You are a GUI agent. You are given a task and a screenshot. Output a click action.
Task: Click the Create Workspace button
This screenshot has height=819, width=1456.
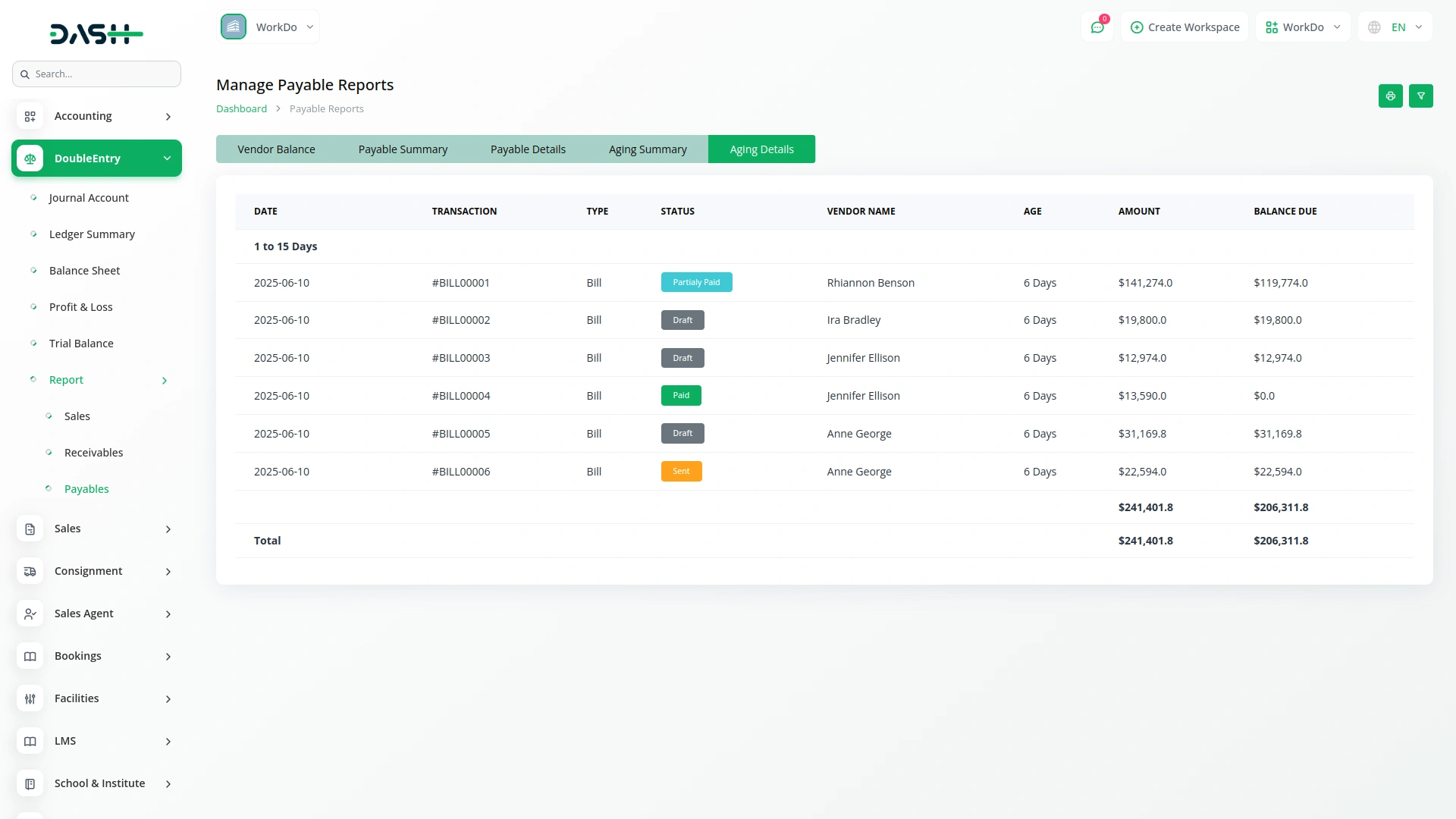click(x=1185, y=27)
